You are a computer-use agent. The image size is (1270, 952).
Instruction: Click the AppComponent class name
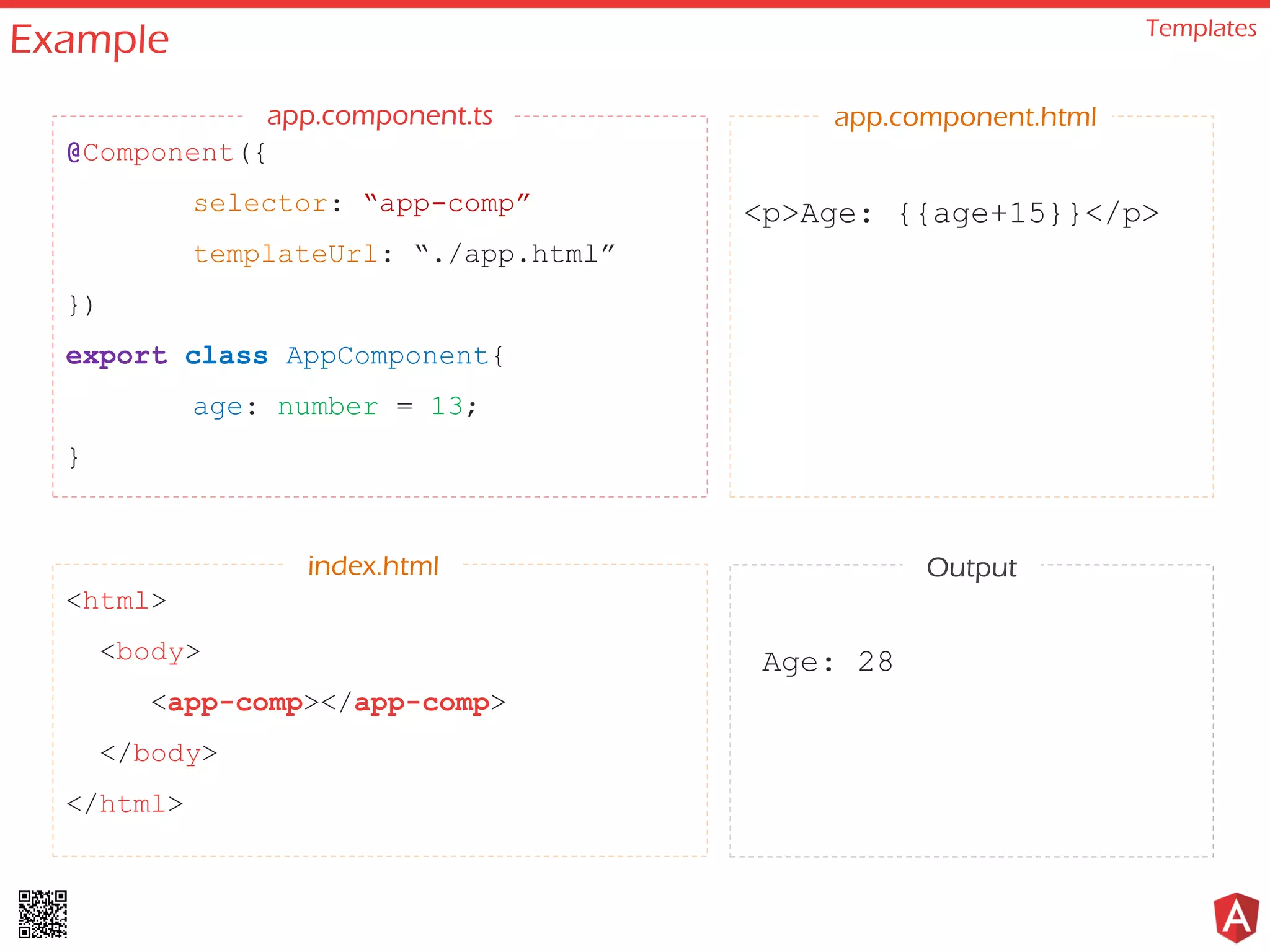387,356
